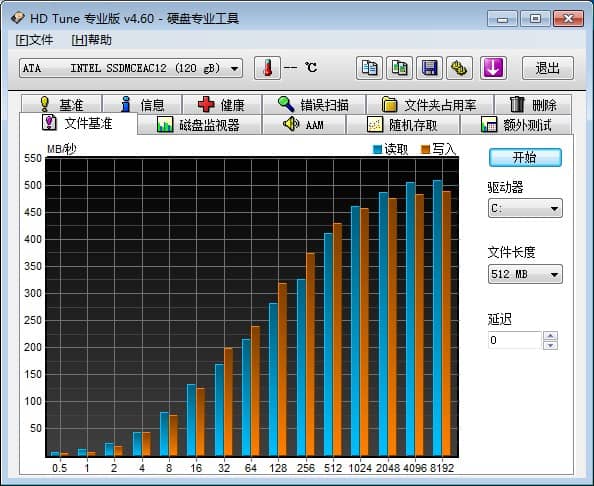Open the [H]帮助 help menu
This screenshot has height=486, width=594.
pyautogui.click(x=92, y=40)
